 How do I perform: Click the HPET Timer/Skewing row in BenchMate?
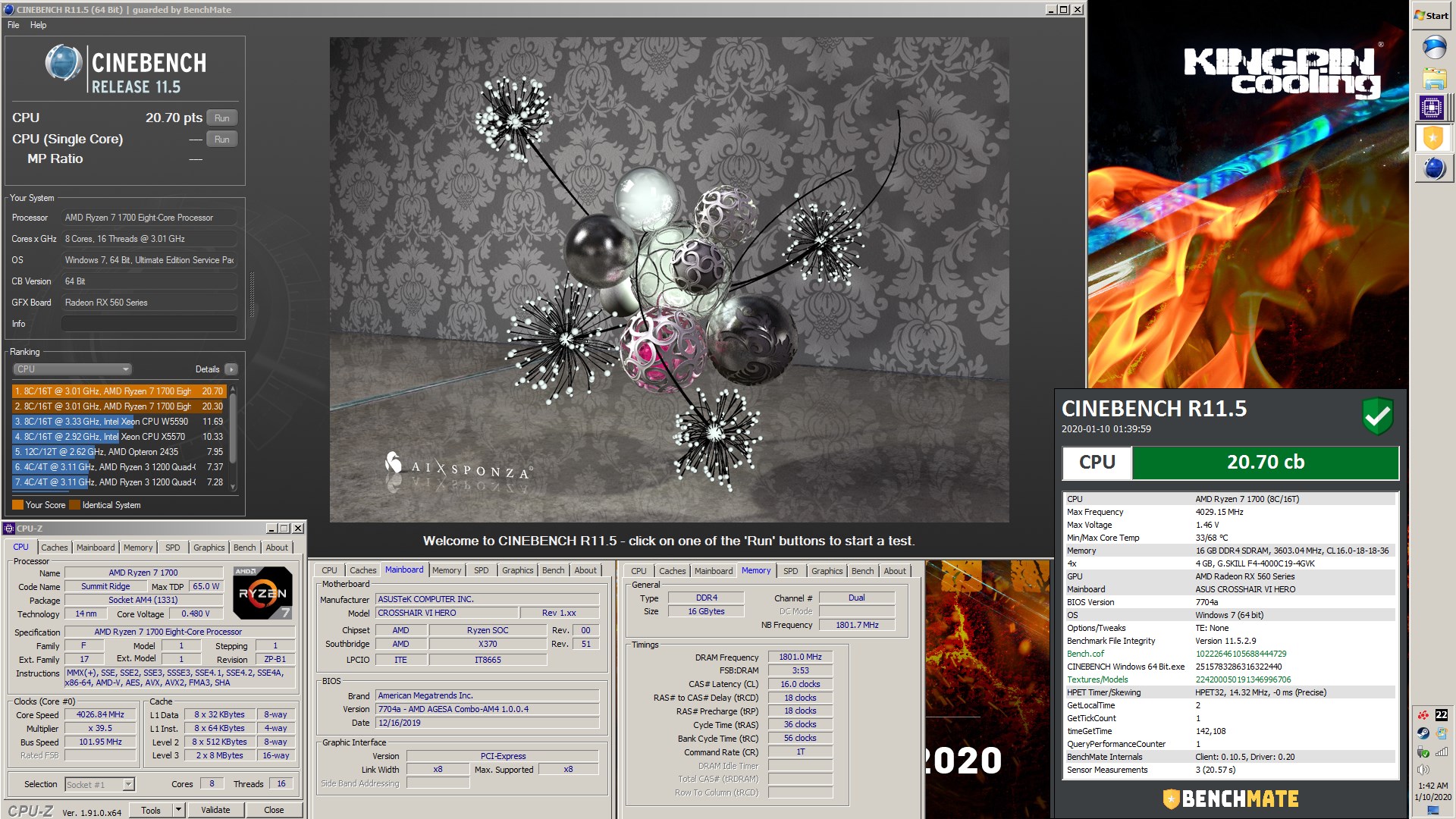tap(1230, 692)
